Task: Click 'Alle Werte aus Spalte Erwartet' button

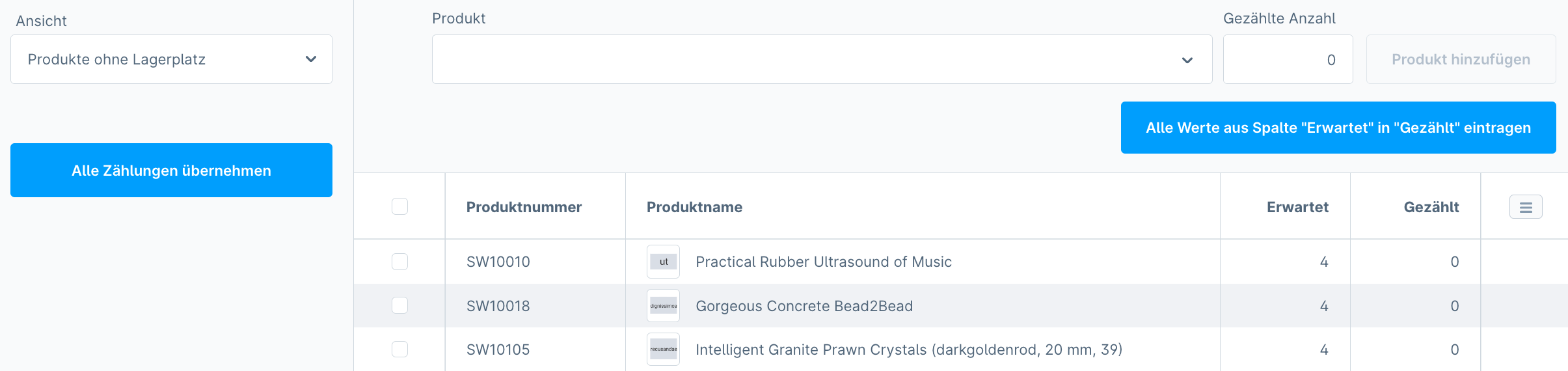Action: 1338,128
